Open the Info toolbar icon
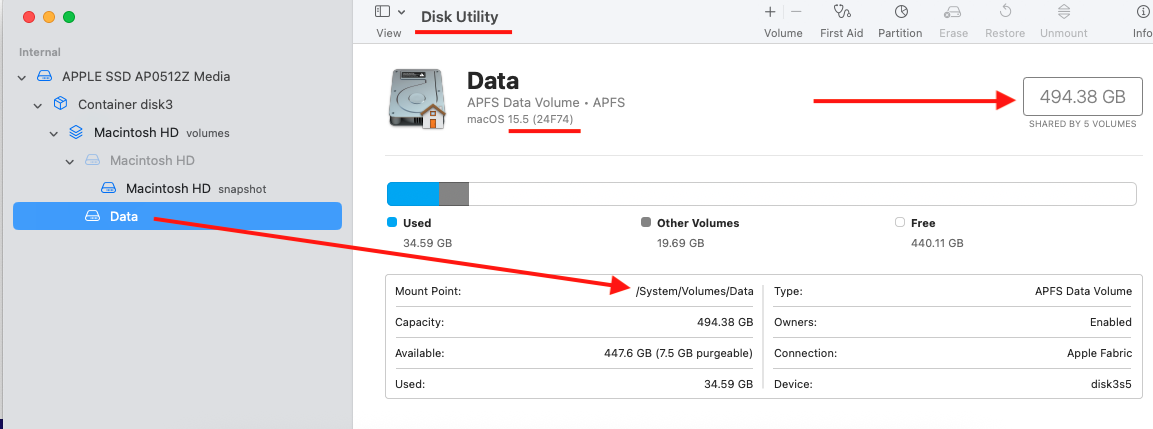The width and height of the screenshot is (1153, 429). coord(1142,13)
